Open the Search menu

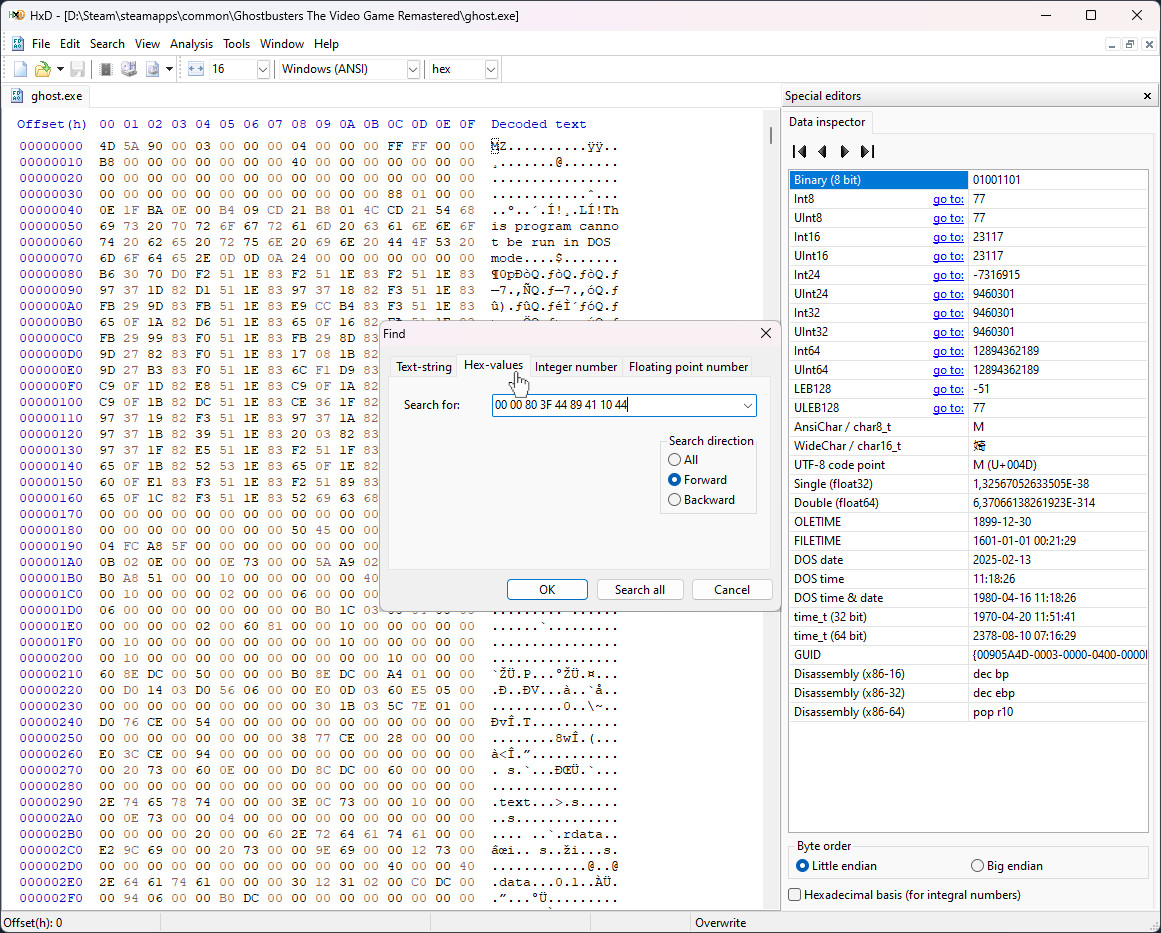point(107,44)
